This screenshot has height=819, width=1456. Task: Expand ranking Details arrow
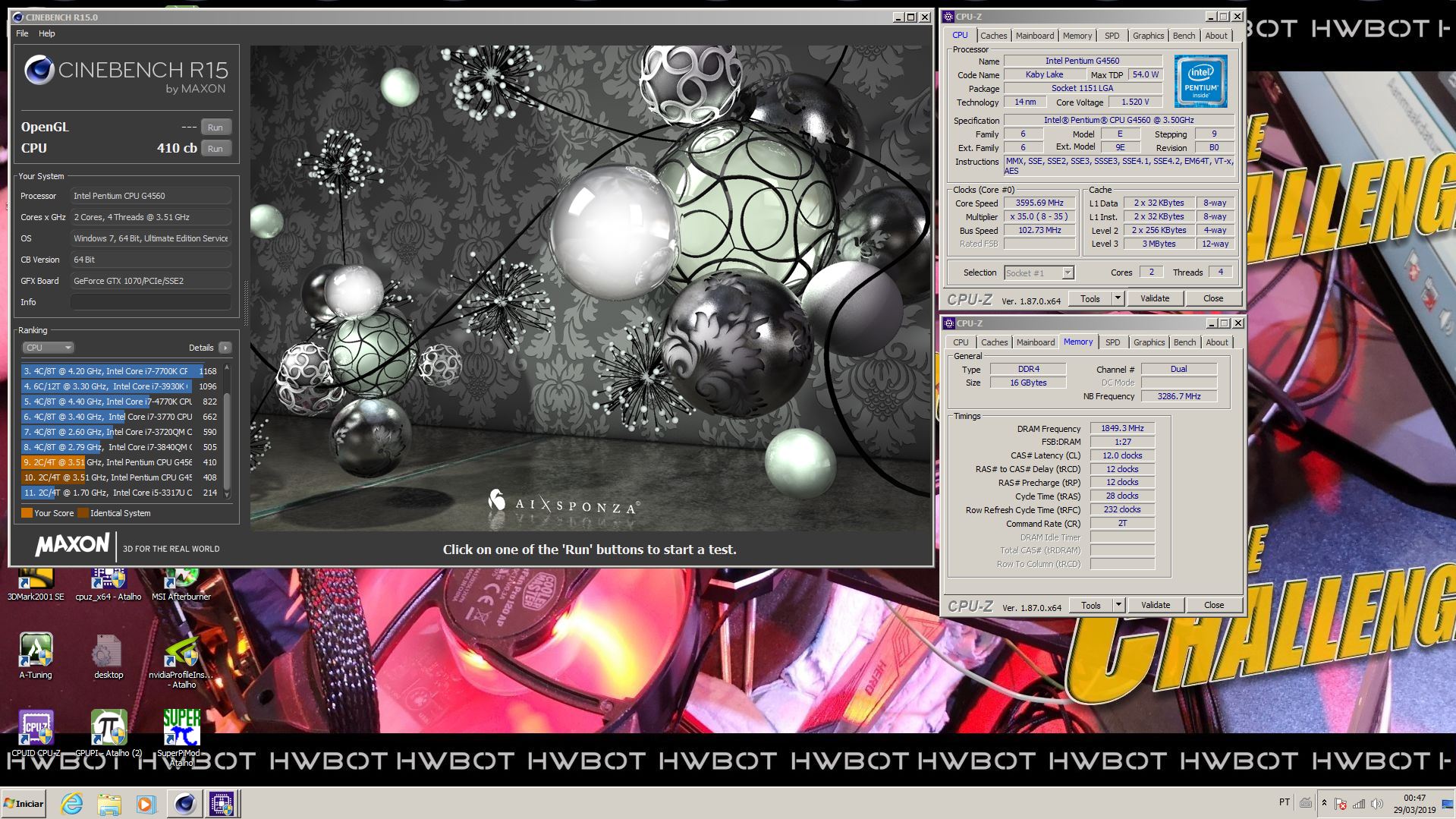point(225,348)
